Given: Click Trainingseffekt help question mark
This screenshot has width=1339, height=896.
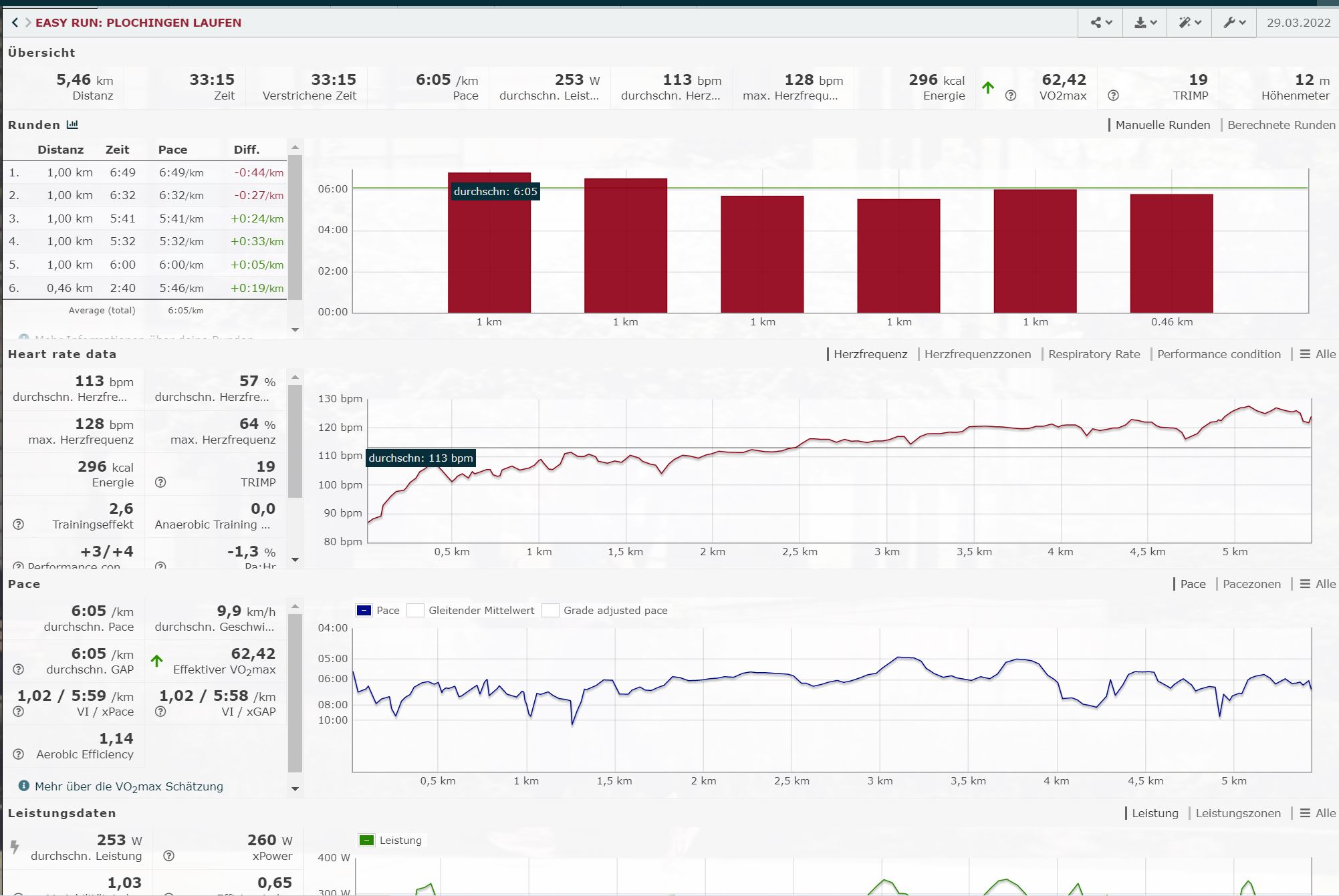Looking at the screenshot, I should click(x=19, y=525).
